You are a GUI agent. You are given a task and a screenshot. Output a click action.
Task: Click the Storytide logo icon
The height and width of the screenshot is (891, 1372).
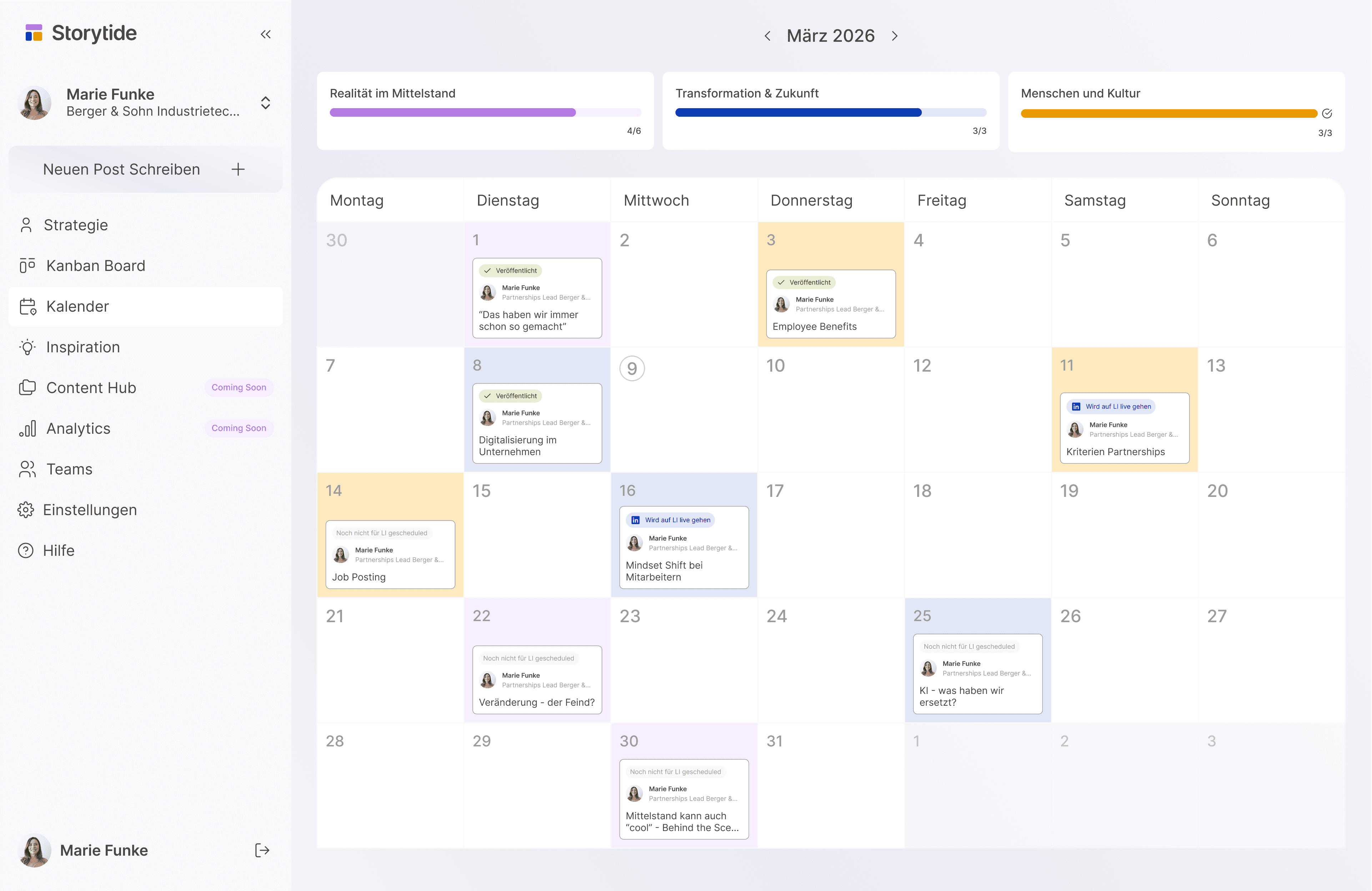pos(34,33)
